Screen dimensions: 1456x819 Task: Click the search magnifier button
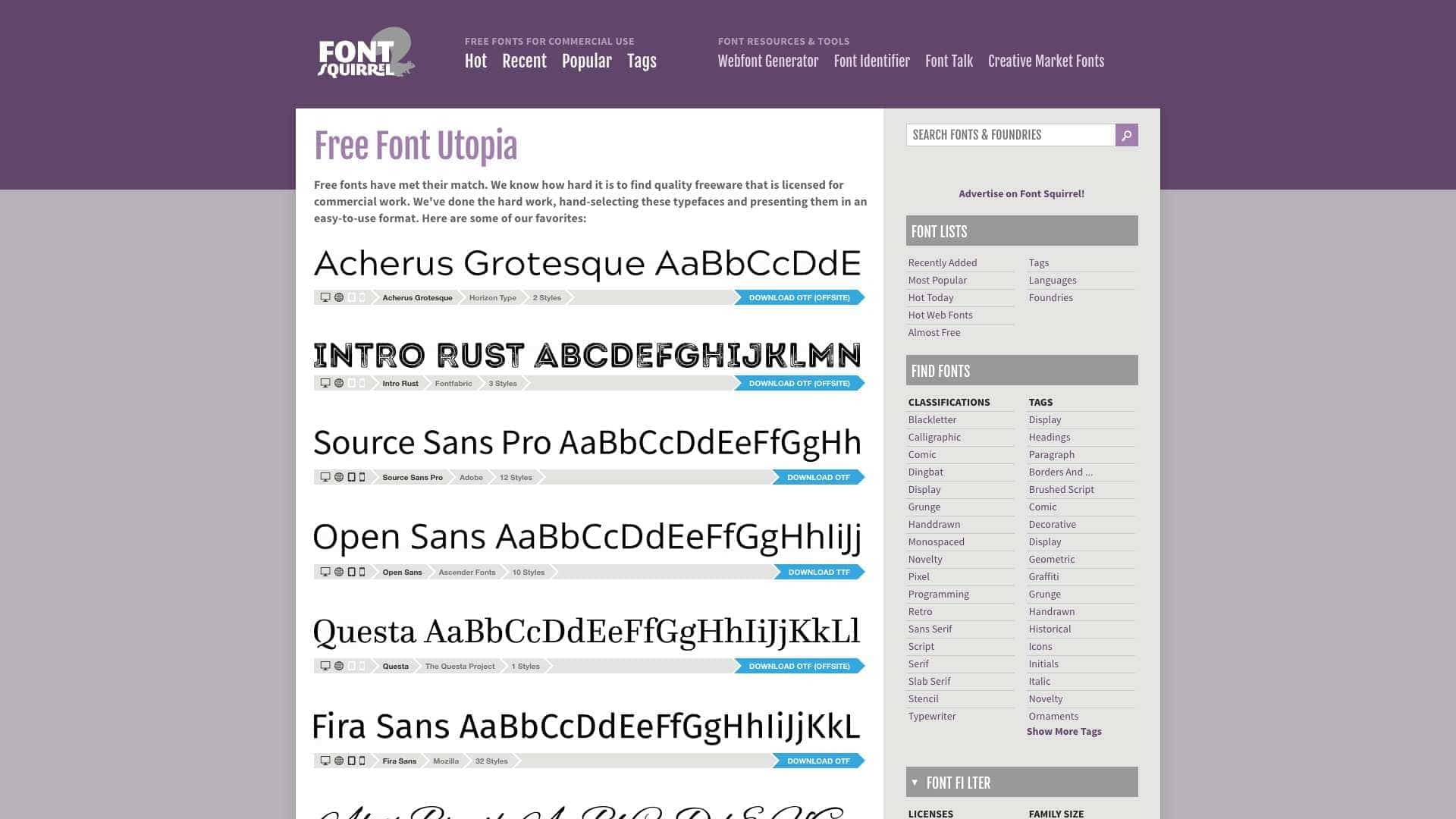point(1126,135)
